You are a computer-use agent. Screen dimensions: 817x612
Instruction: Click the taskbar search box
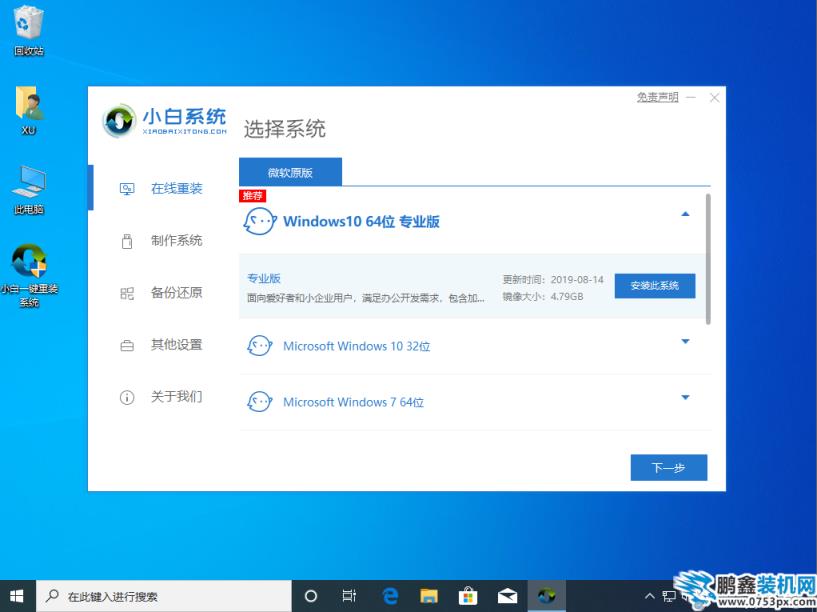point(164,596)
